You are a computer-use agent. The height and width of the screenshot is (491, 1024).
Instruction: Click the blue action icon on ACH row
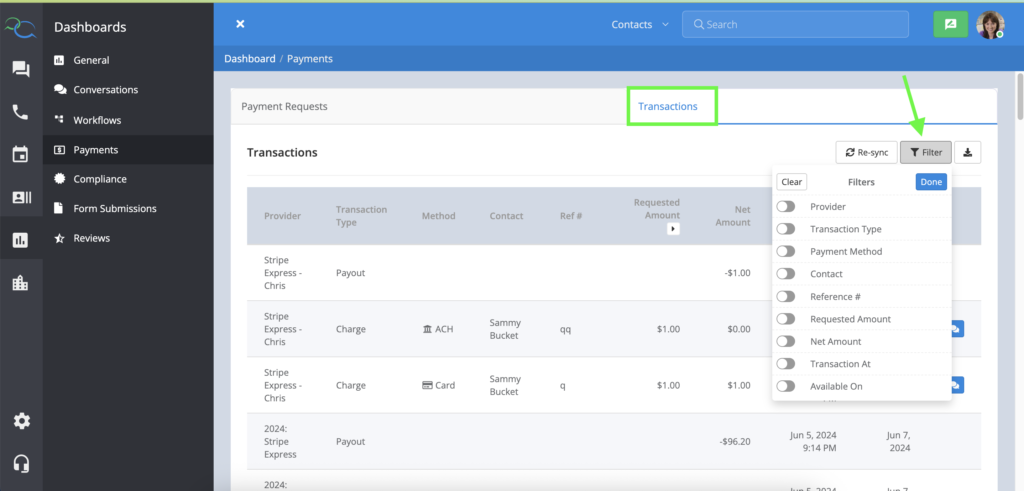pyautogui.click(x=956, y=329)
